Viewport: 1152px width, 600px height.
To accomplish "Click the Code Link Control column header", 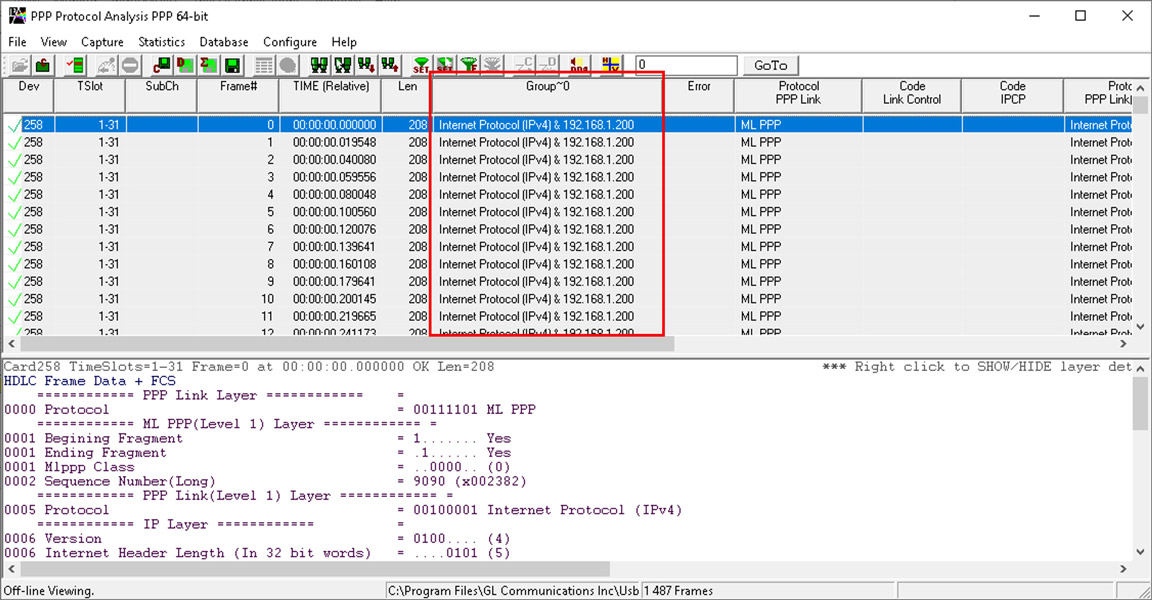I will point(912,95).
